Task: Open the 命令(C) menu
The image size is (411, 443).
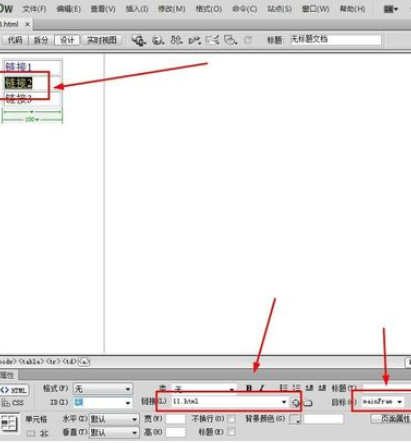Action: point(244,9)
